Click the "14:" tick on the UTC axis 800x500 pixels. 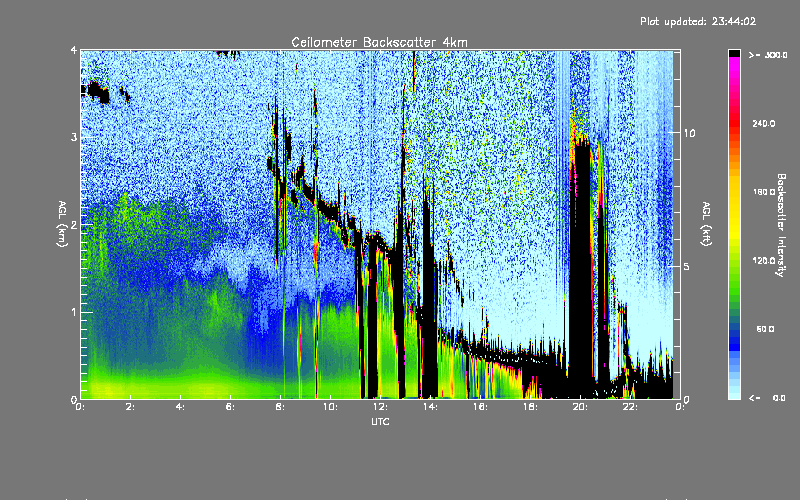click(x=430, y=407)
